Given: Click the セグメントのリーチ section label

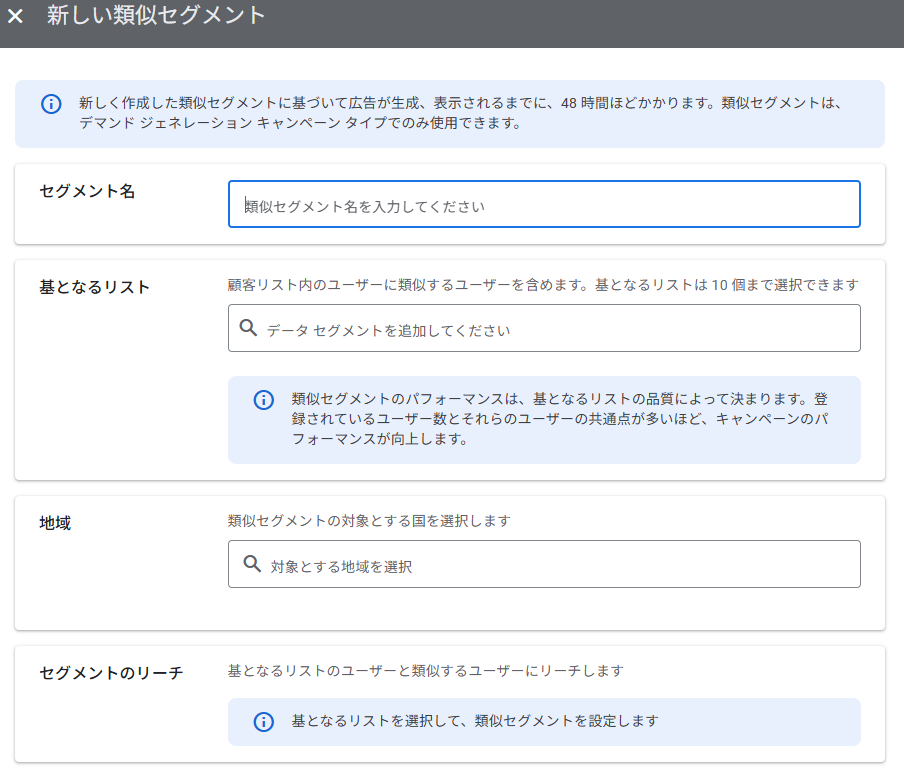Looking at the screenshot, I should (111, 673).
